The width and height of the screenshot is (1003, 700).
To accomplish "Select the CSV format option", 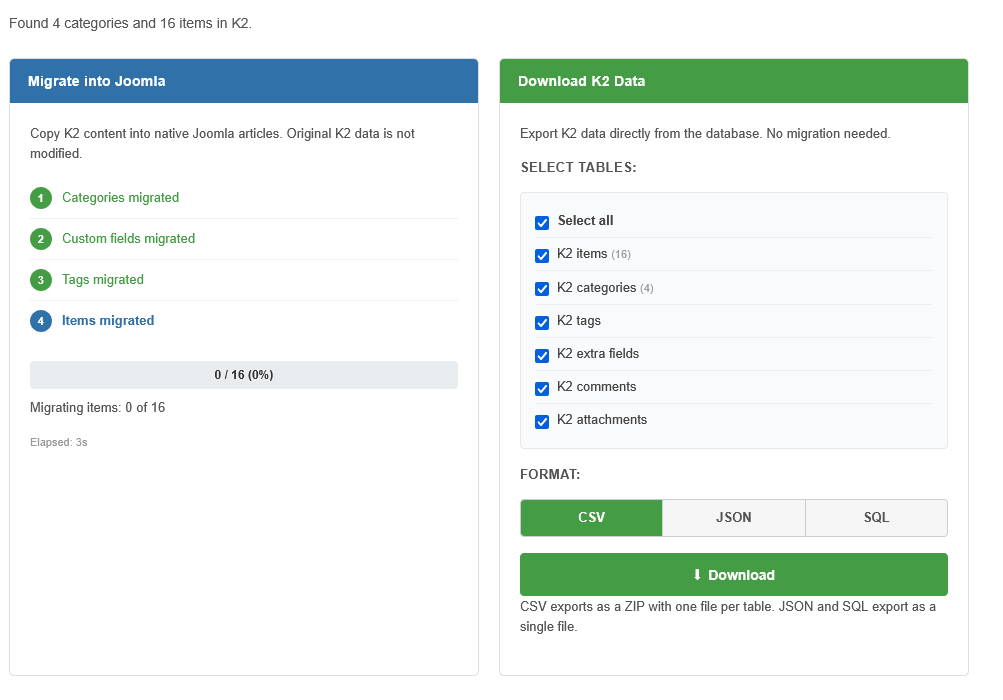I will pyautogui.click(x=591, y=517).
